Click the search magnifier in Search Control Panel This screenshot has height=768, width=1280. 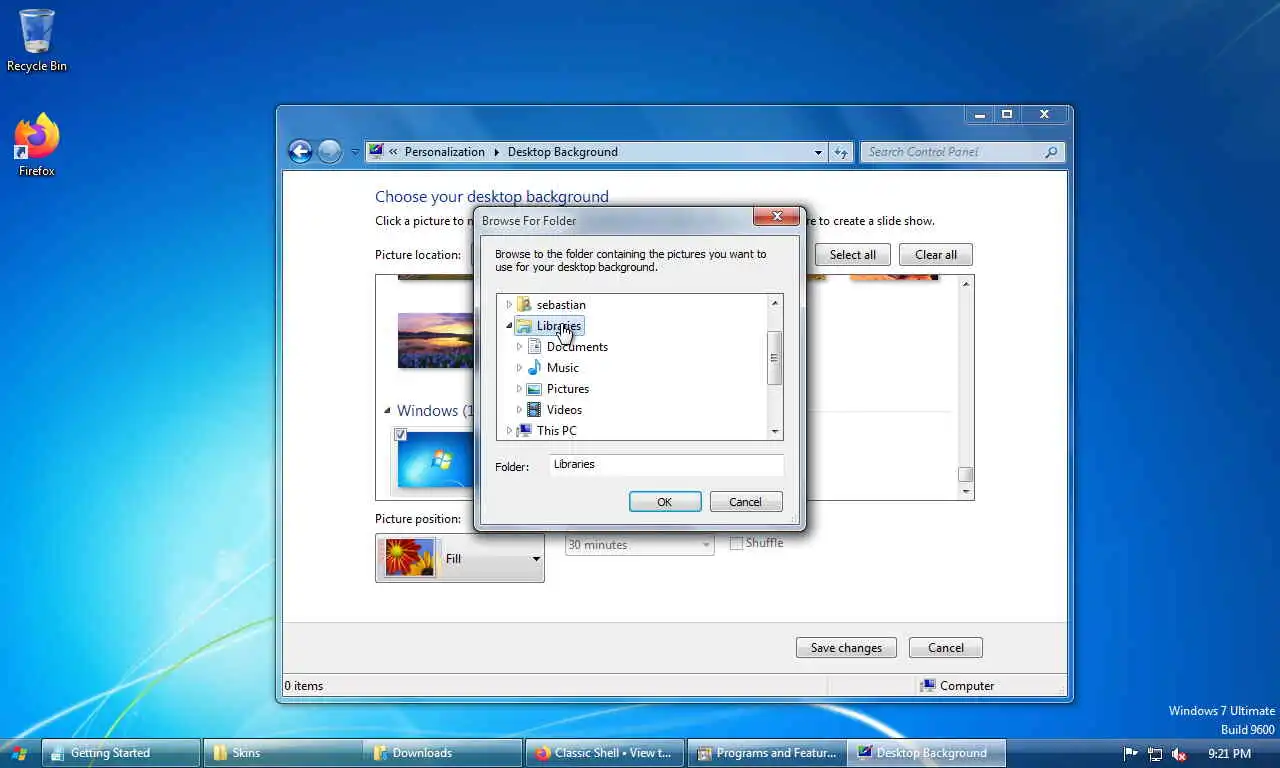coord(1051,152)
